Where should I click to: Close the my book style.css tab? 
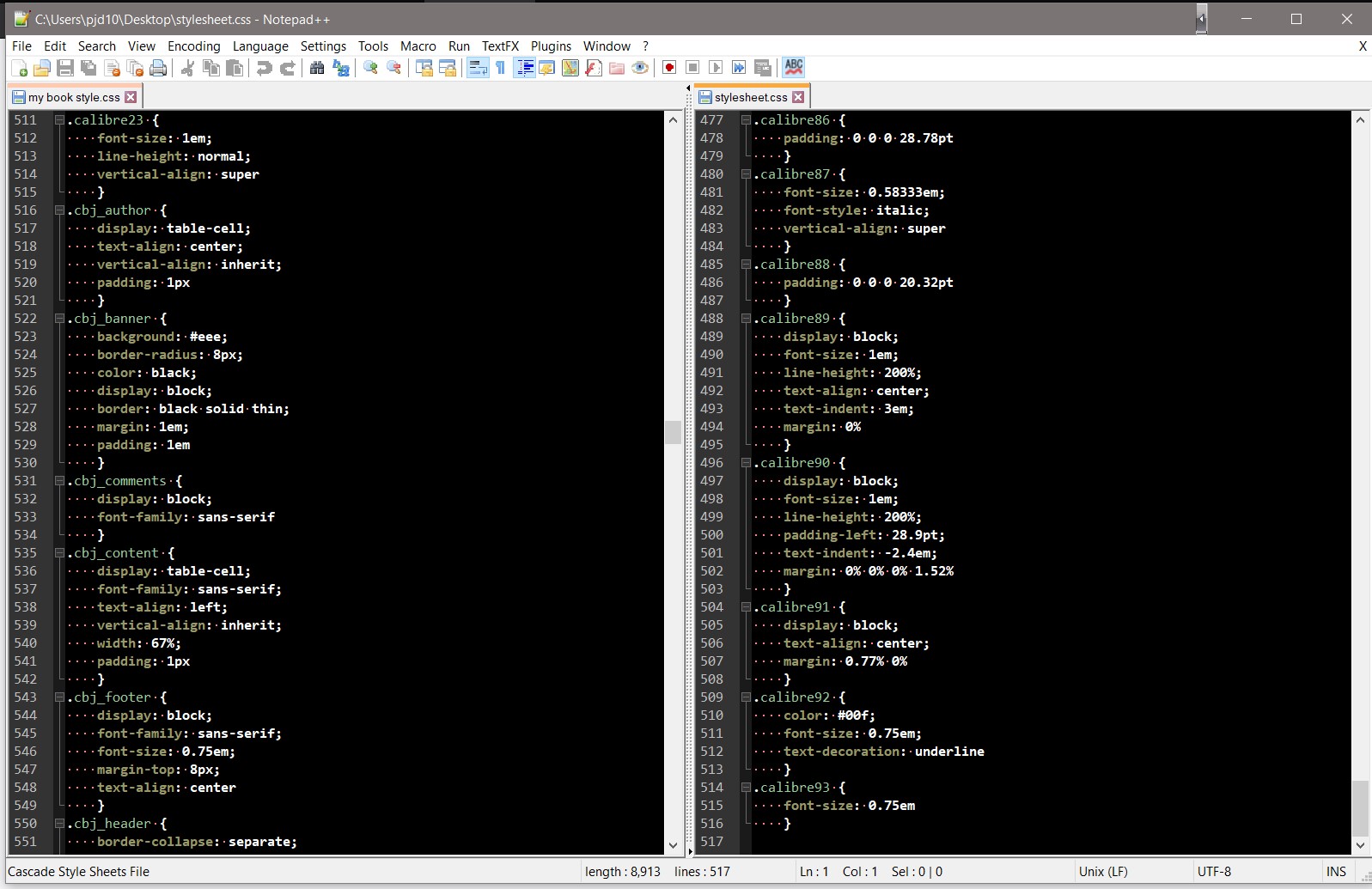click(x=131, y=97)
